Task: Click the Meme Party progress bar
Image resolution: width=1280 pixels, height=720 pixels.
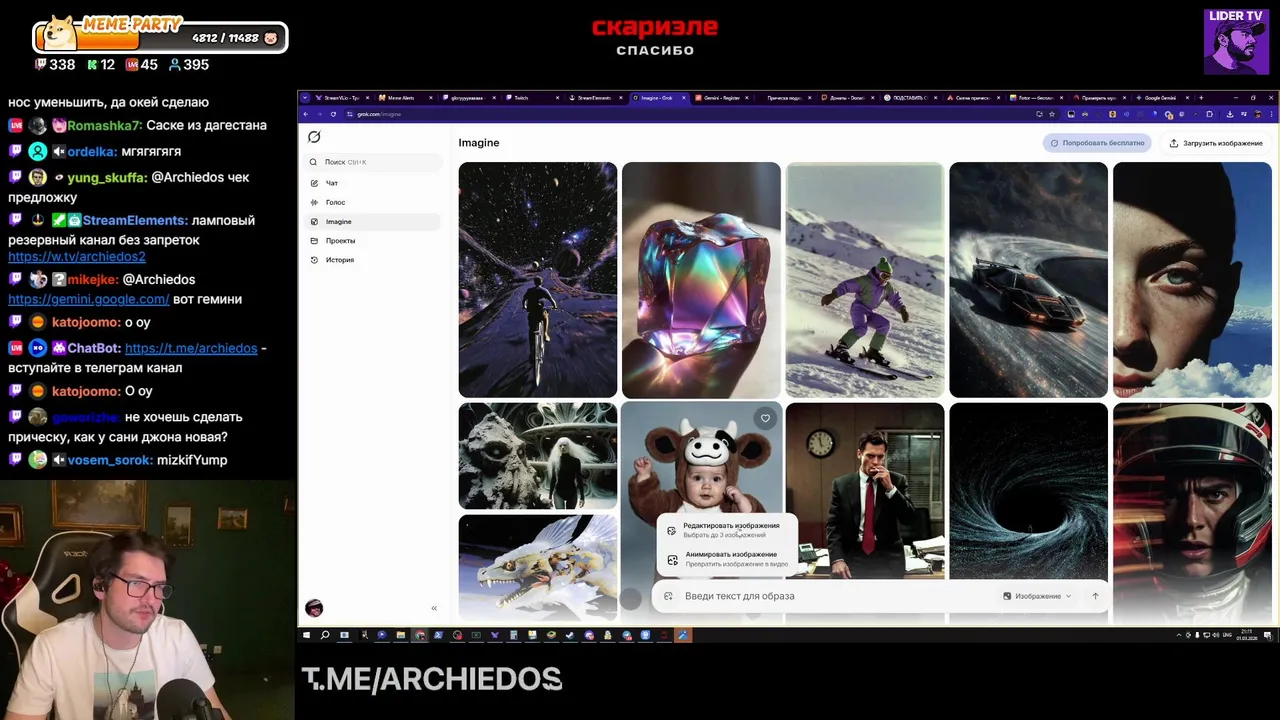Action: coord(160,38)
